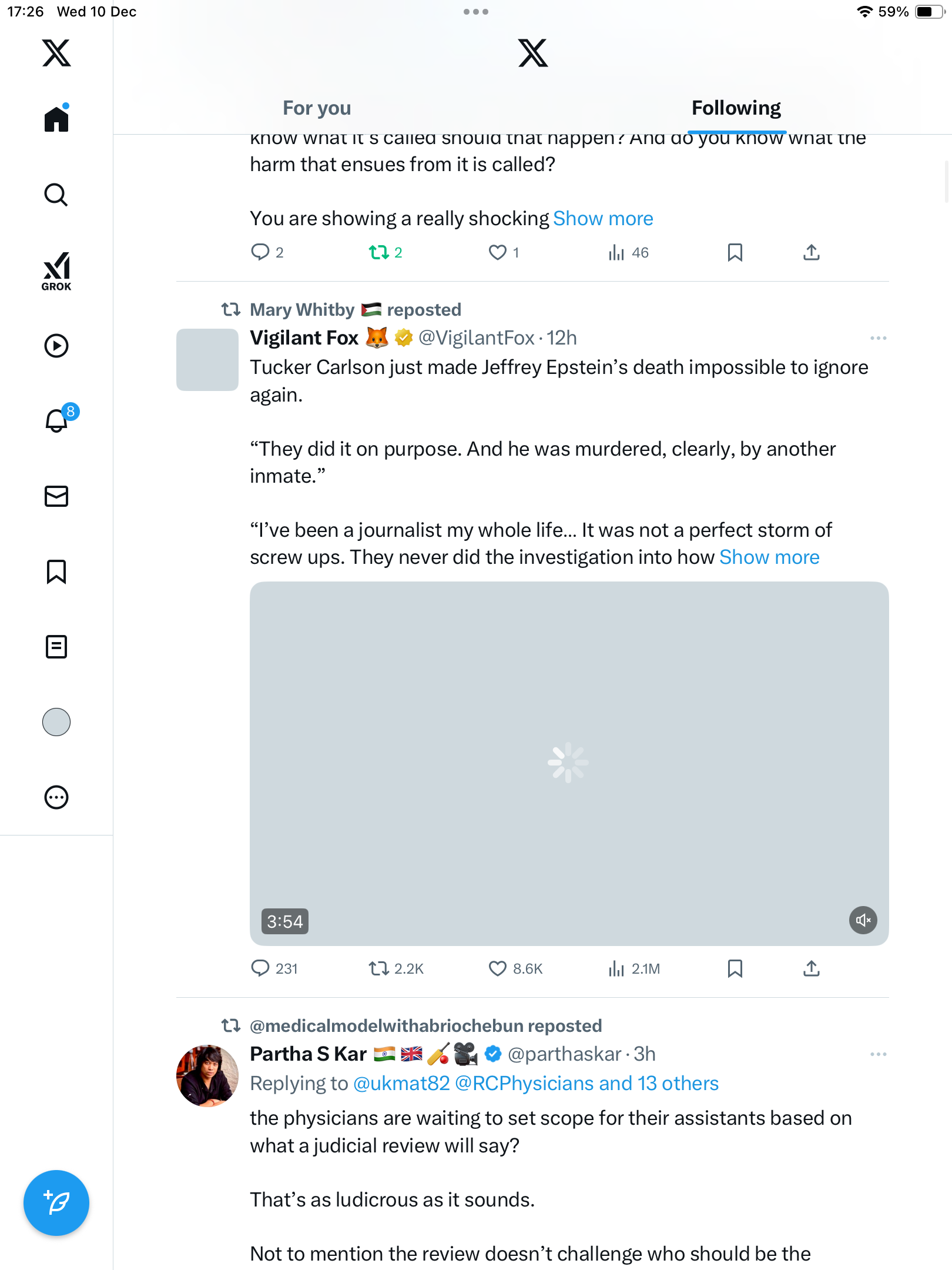The image size is (952, 1270).
Task: Switch to the For you tab
Action: [x=317, y=108]
